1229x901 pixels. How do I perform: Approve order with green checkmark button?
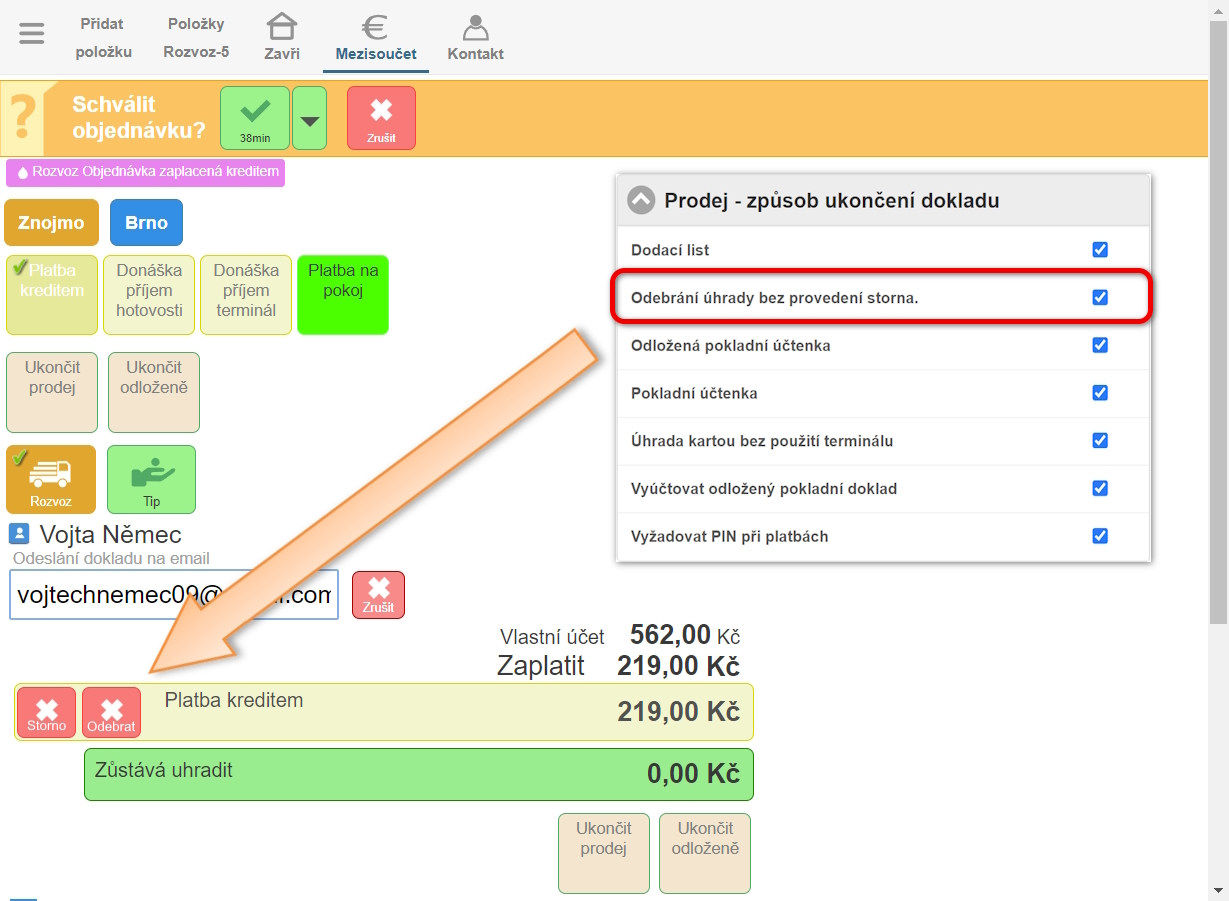[x=255, y=118]
